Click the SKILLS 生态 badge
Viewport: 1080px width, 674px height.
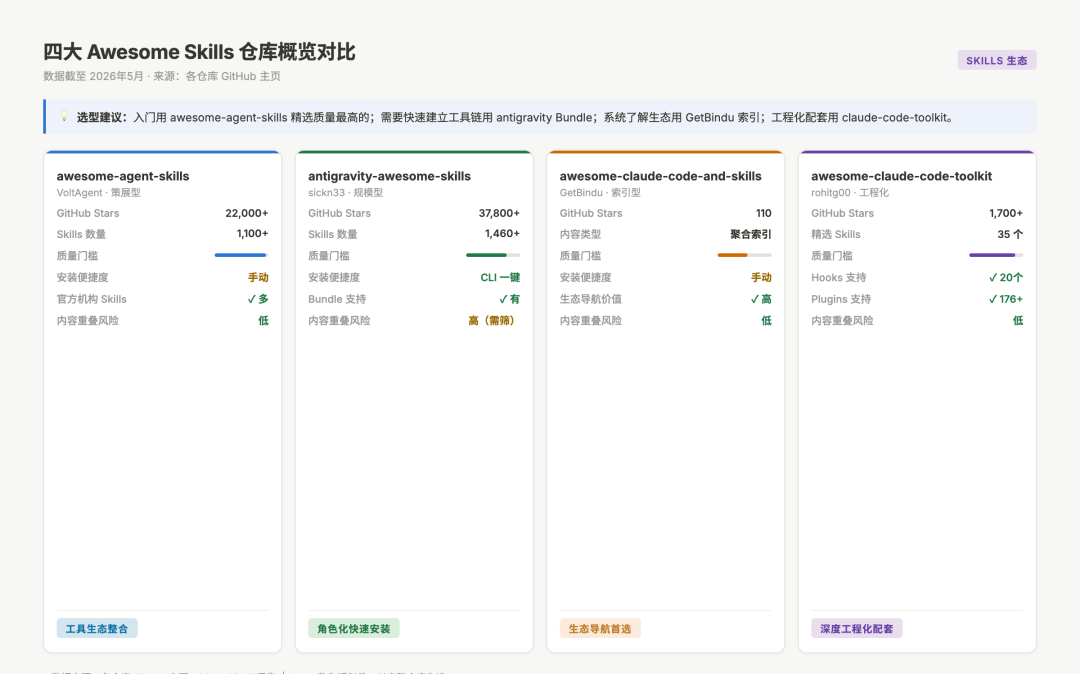(x=997, y=61)
